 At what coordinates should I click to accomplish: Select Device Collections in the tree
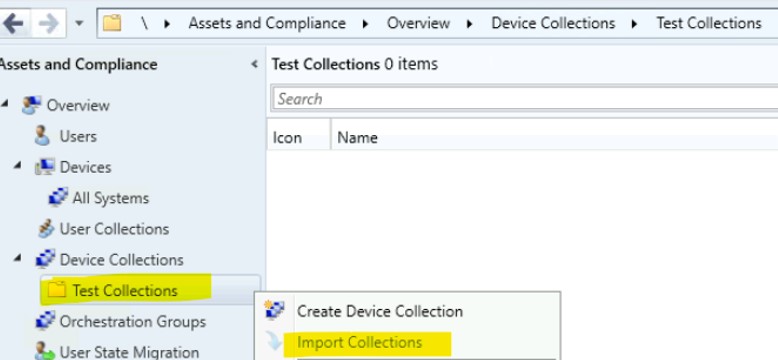122,259
